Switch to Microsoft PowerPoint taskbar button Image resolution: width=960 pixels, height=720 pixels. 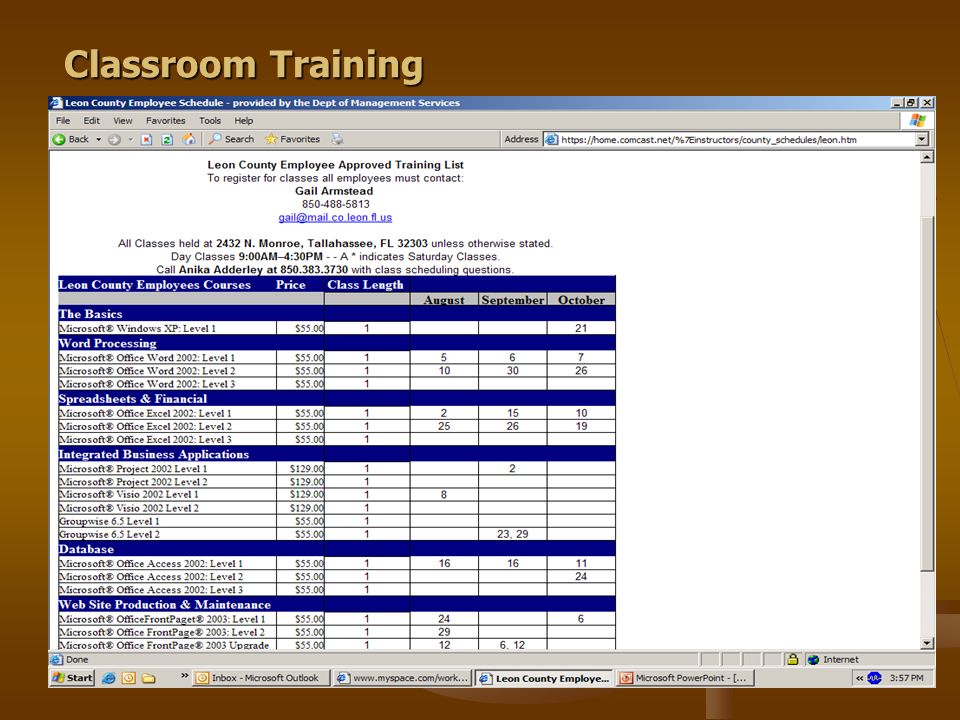tap(685, 678)
